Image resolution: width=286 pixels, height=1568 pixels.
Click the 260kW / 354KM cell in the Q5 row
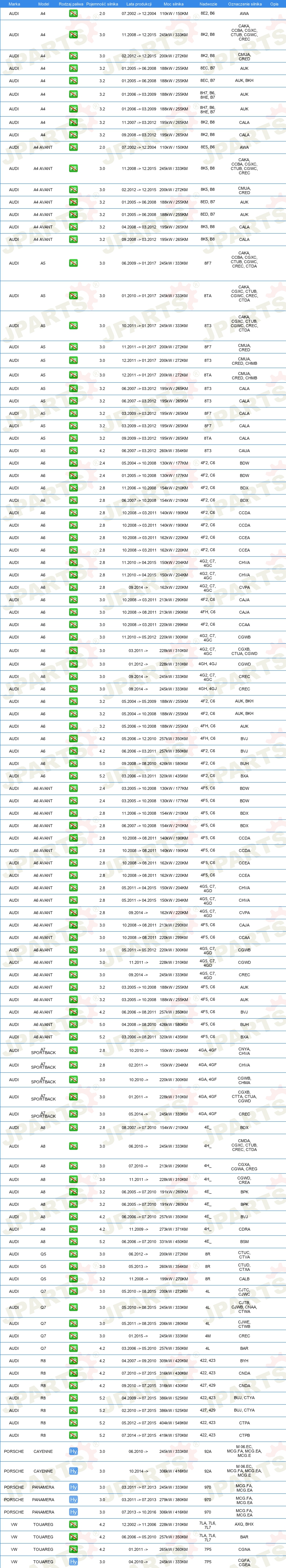click(173, 1267)
